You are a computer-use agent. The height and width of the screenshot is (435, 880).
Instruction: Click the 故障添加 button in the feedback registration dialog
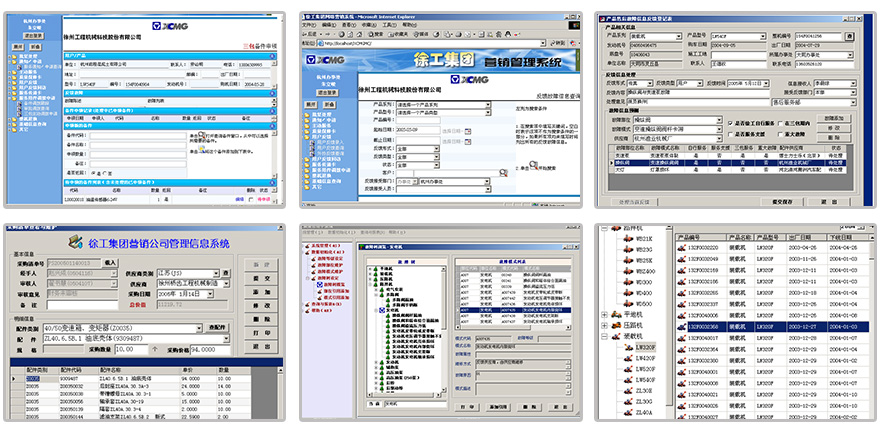(834, 118)
